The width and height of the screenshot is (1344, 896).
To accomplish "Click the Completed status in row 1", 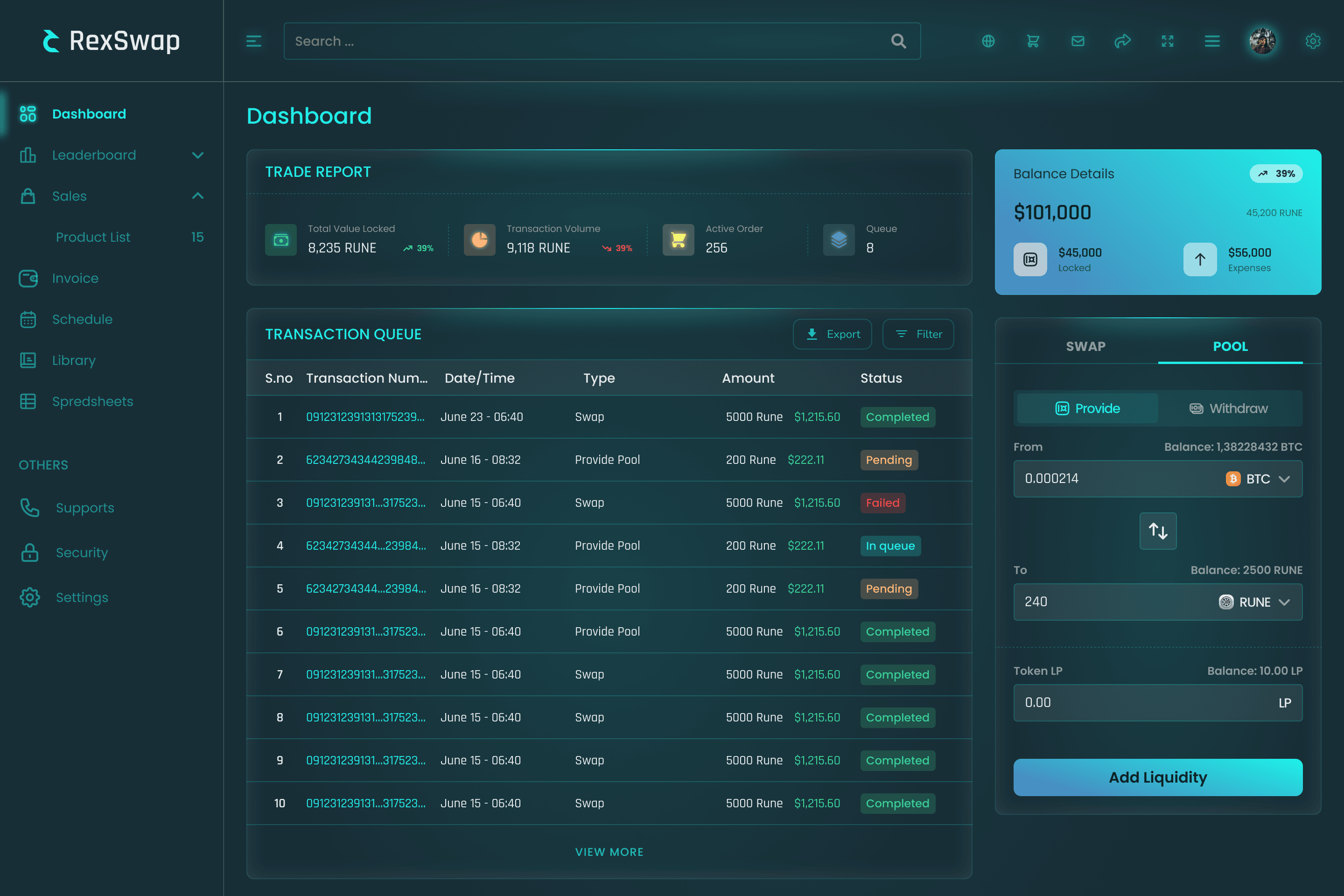I will (x=897, y=417).
